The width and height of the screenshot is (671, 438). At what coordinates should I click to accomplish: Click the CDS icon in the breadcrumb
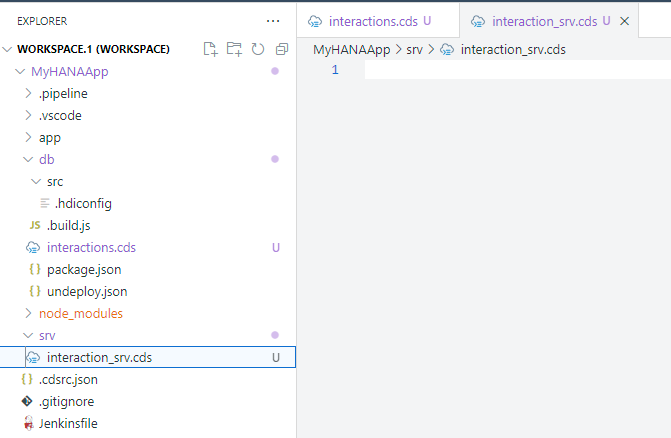point(447,50)
